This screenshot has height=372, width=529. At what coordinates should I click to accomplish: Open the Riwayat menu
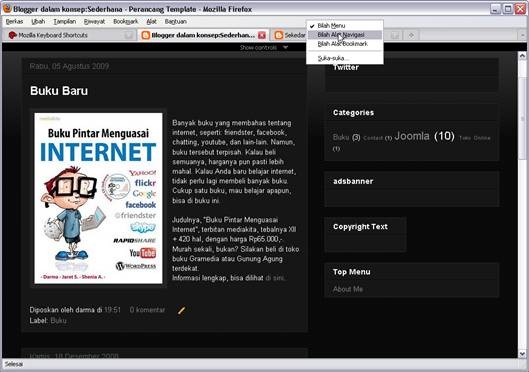[x=94, y=22]
